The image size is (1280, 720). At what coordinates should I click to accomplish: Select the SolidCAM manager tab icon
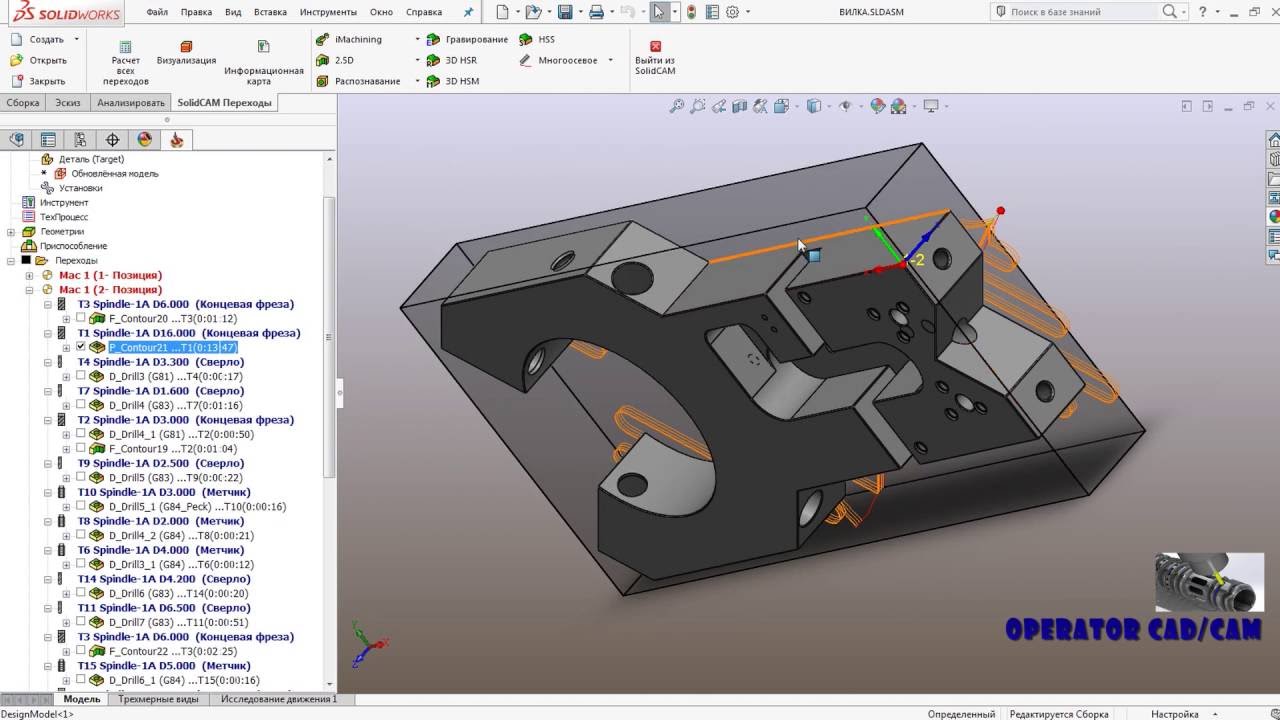click(177, 140)
